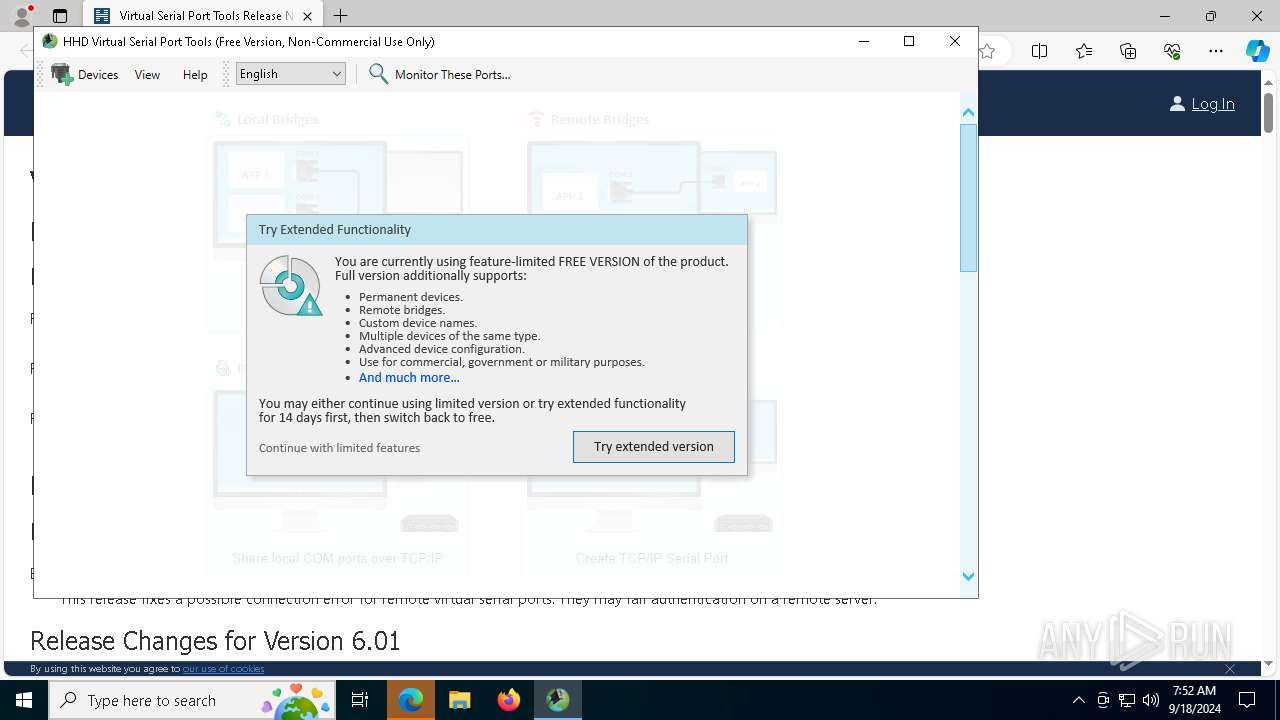The width and height of the screenshot is (1280, 720).
Task: Open Firefox from taskbar
Action: pos(509,700)
